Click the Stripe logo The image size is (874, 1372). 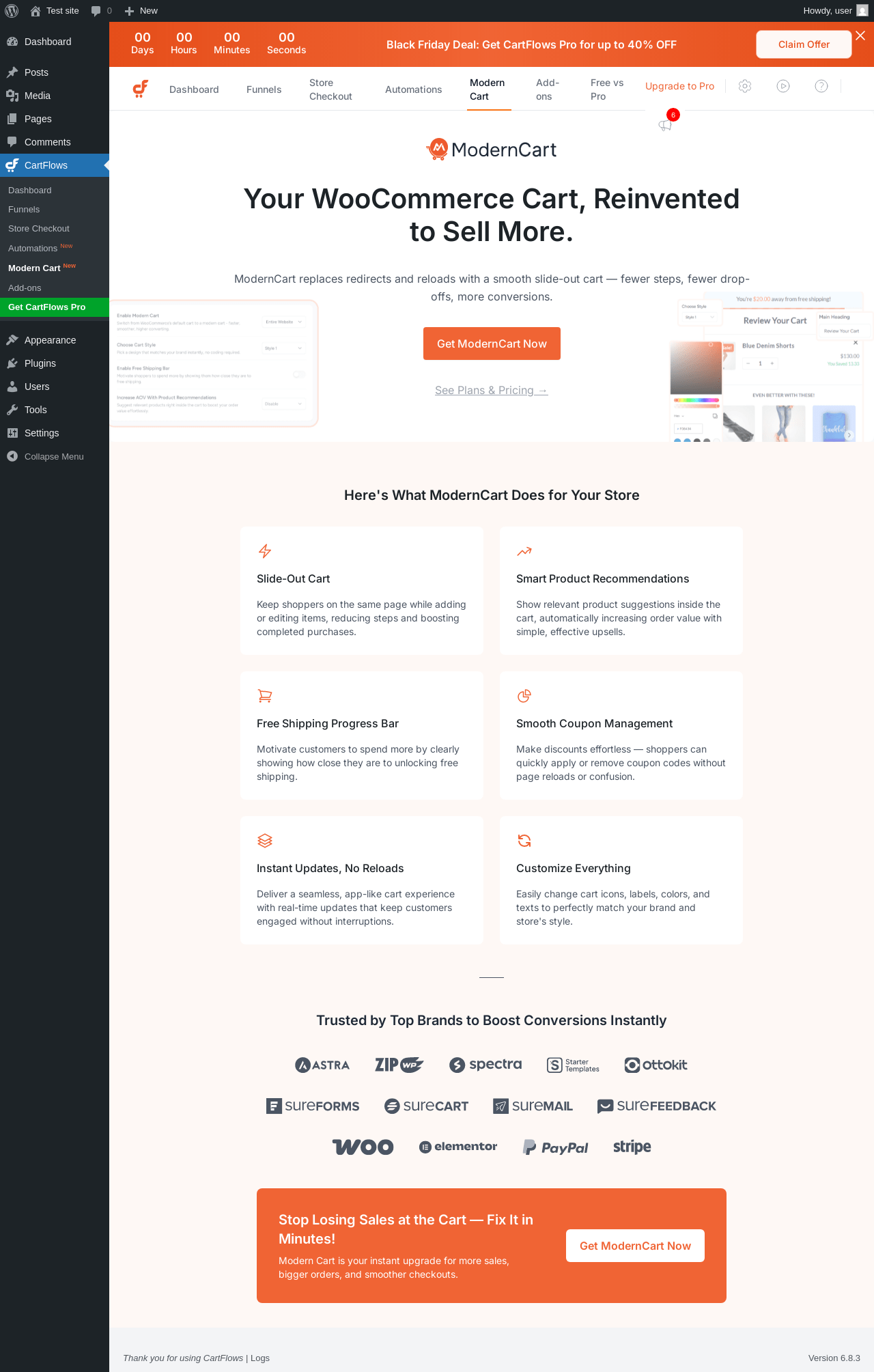pos(632,1147)
